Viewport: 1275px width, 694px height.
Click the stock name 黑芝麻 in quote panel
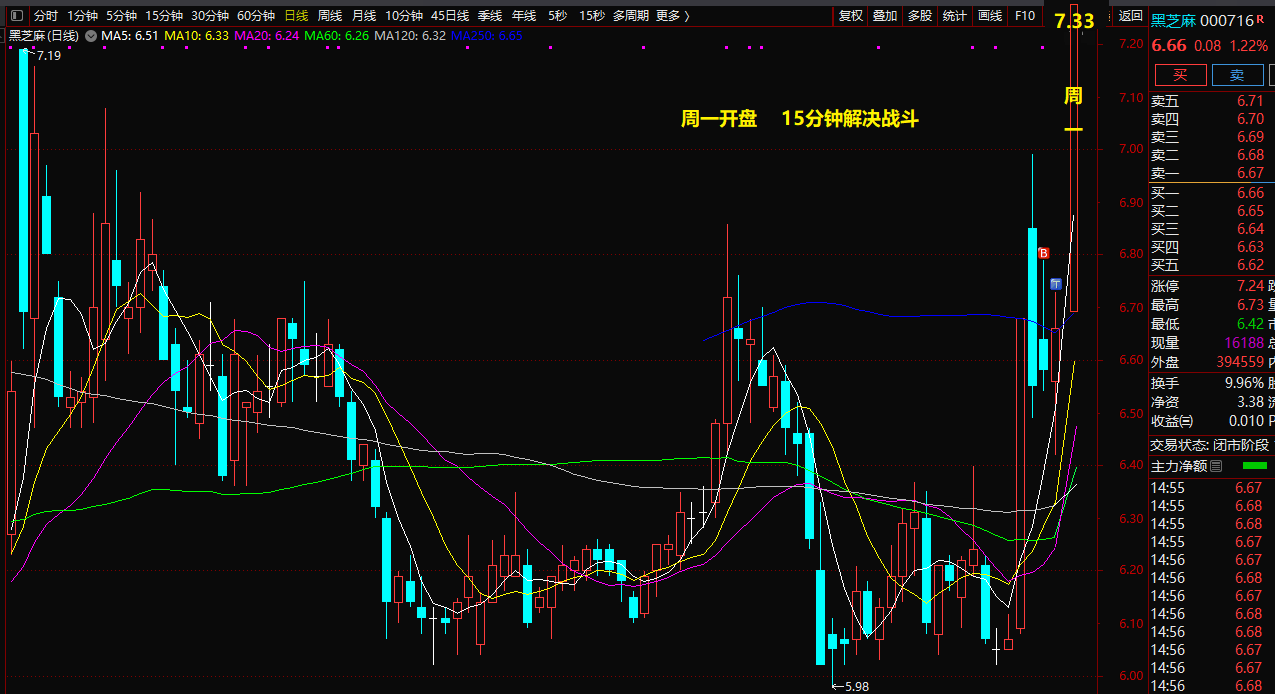click(1173, 20)
